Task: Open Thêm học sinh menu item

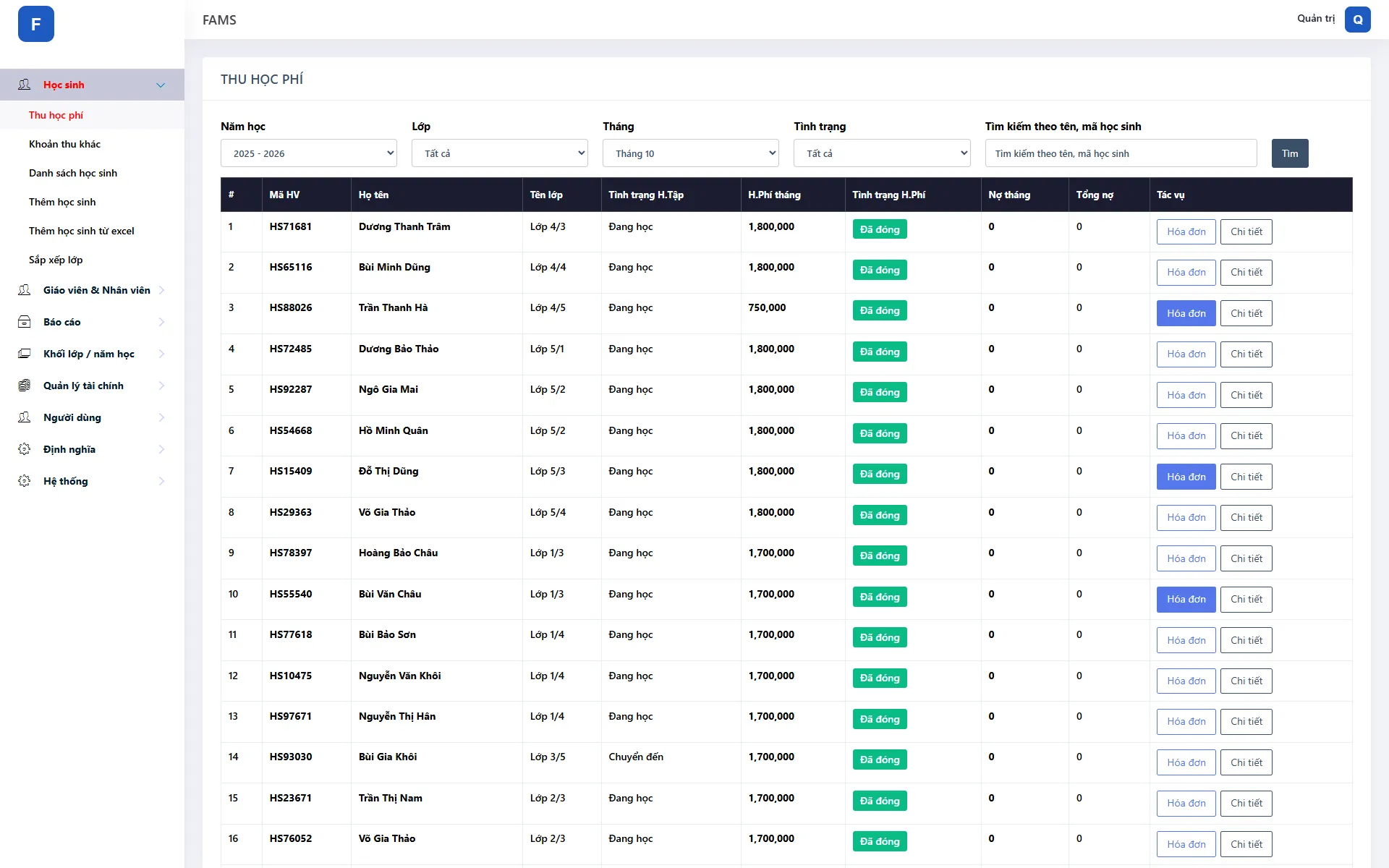Action: point(62,202)
